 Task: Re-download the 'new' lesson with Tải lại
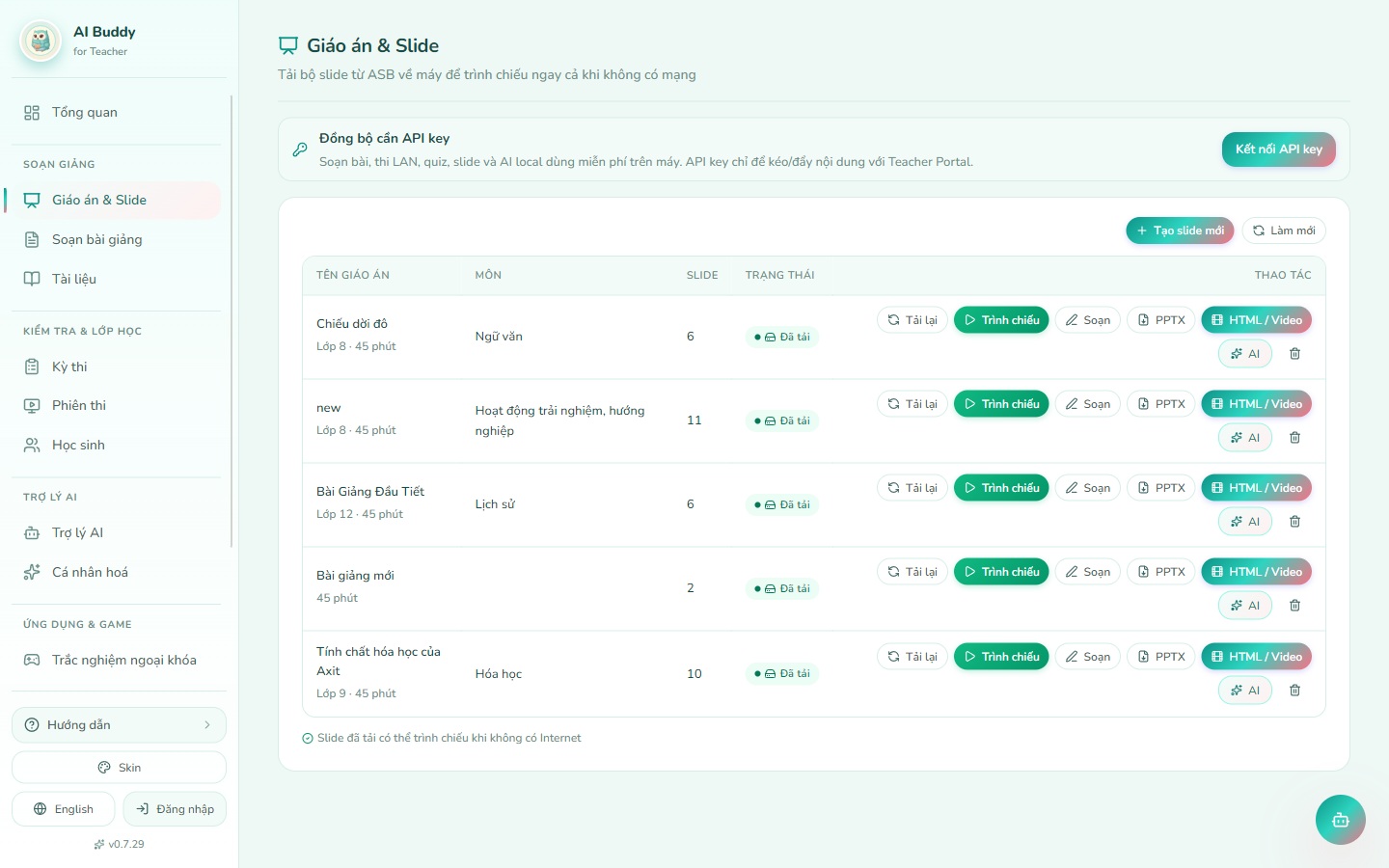pos(912,404)
